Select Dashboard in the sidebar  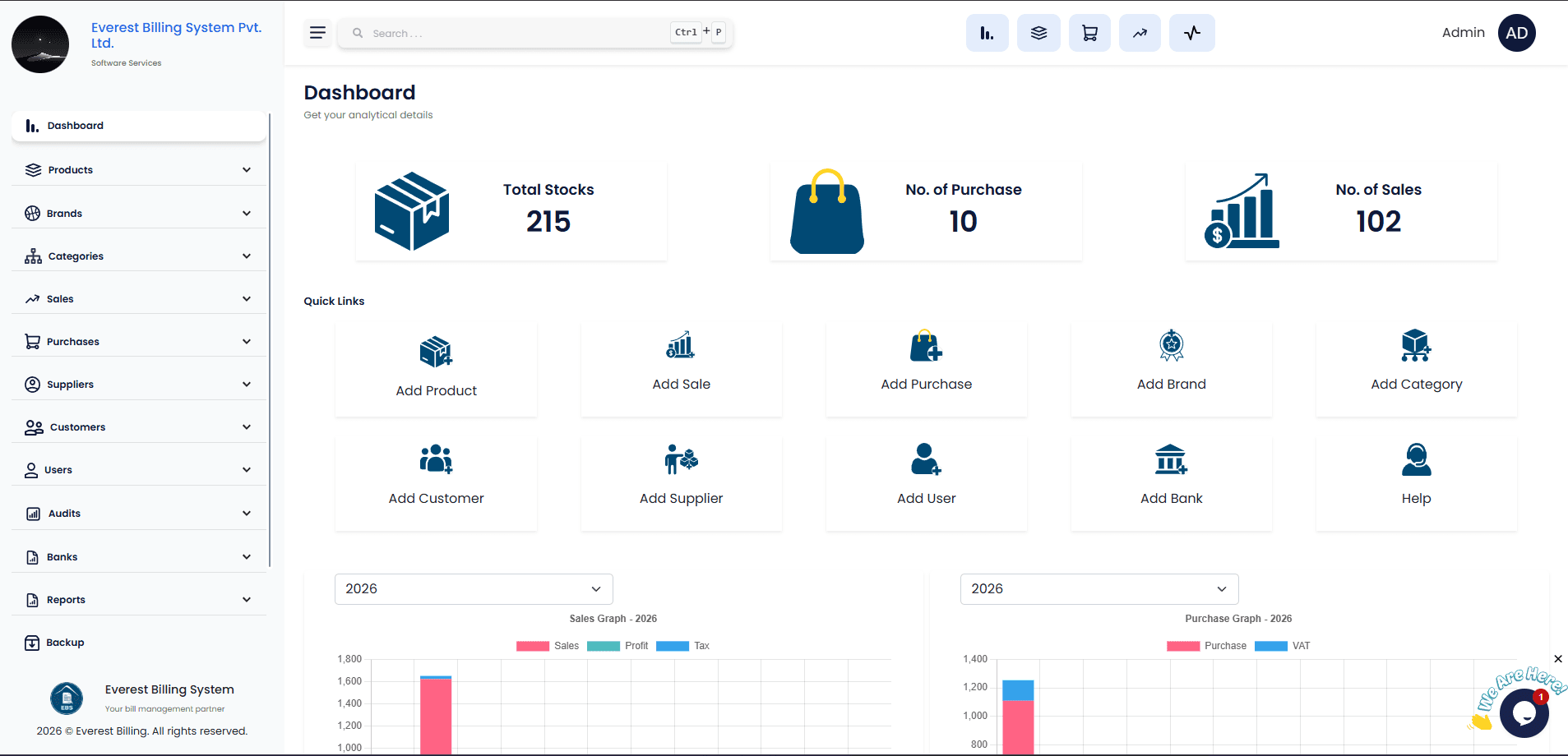click(138, 126)
